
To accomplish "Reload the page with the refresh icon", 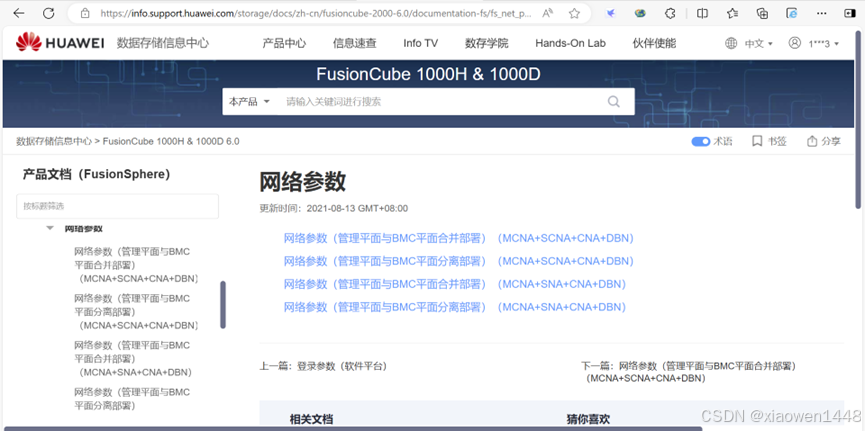I will coord(49,13).
